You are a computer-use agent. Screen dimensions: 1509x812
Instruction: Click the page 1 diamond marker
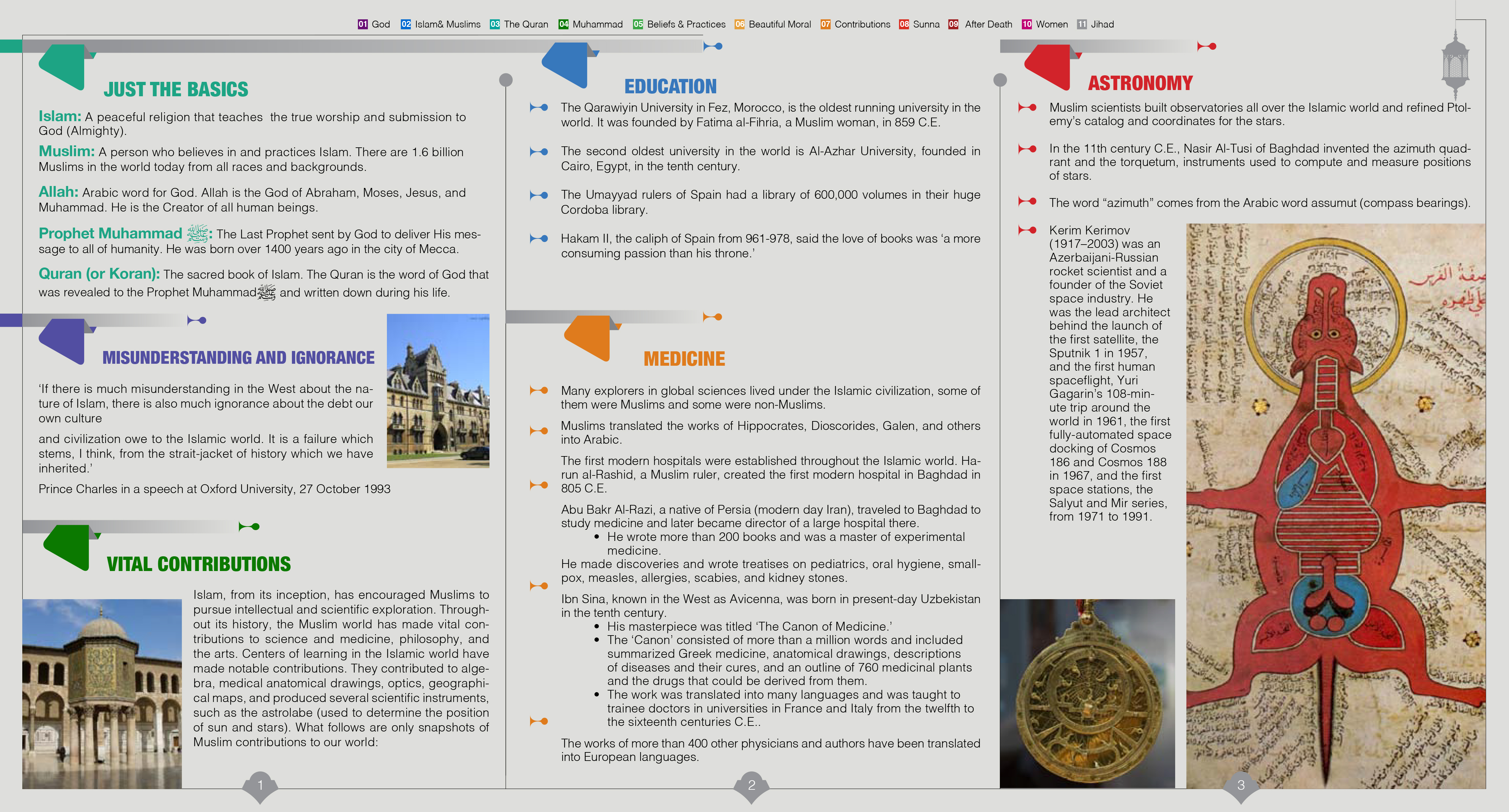pos(260,786)
